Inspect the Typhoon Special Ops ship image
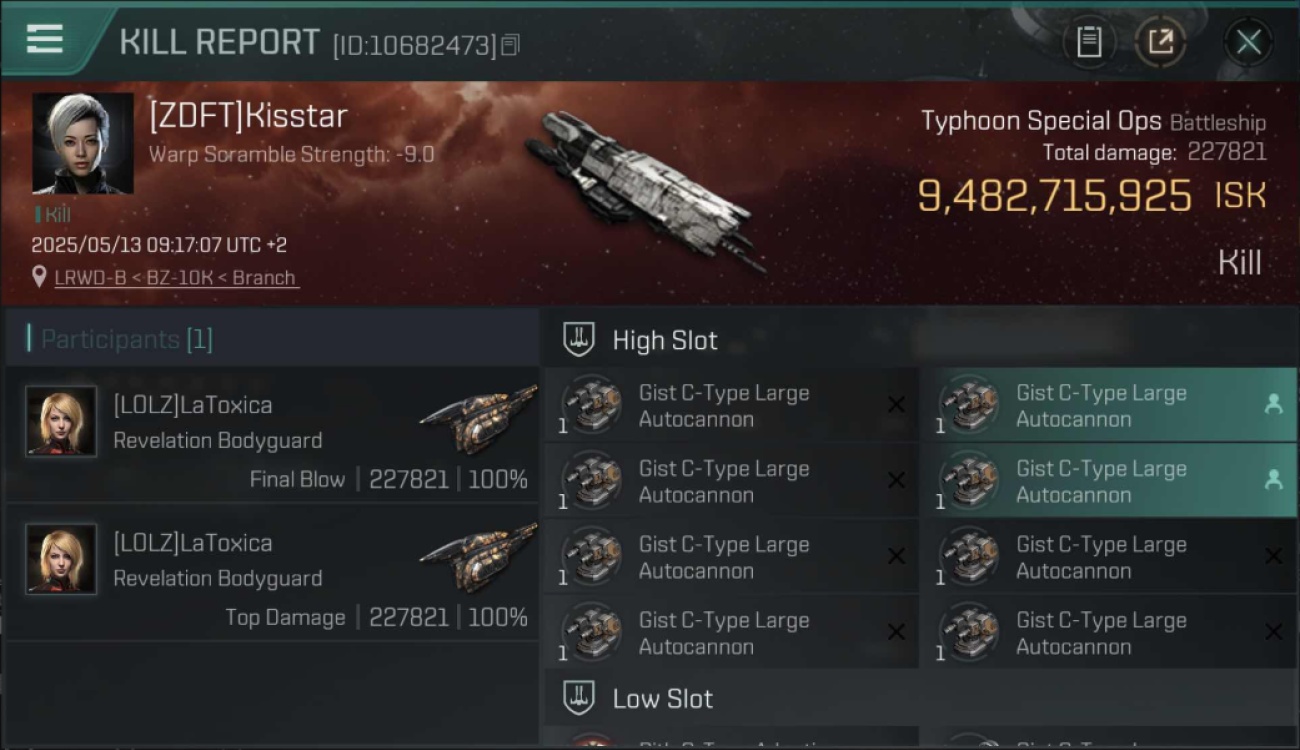The width and height of the screenshot is (1300, 750). (645, 188)
